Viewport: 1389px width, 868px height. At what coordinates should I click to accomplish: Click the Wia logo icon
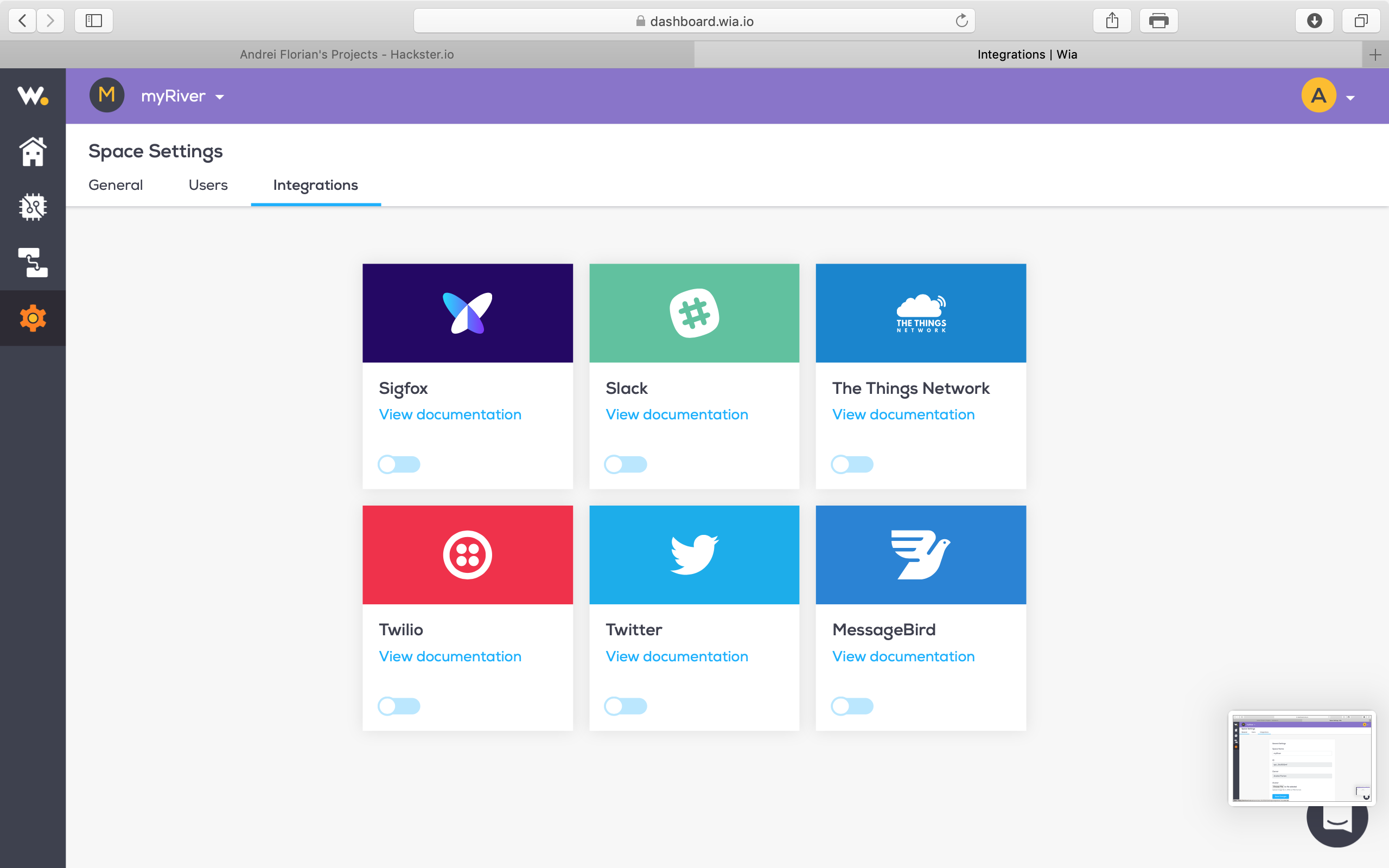pos(33,96)
